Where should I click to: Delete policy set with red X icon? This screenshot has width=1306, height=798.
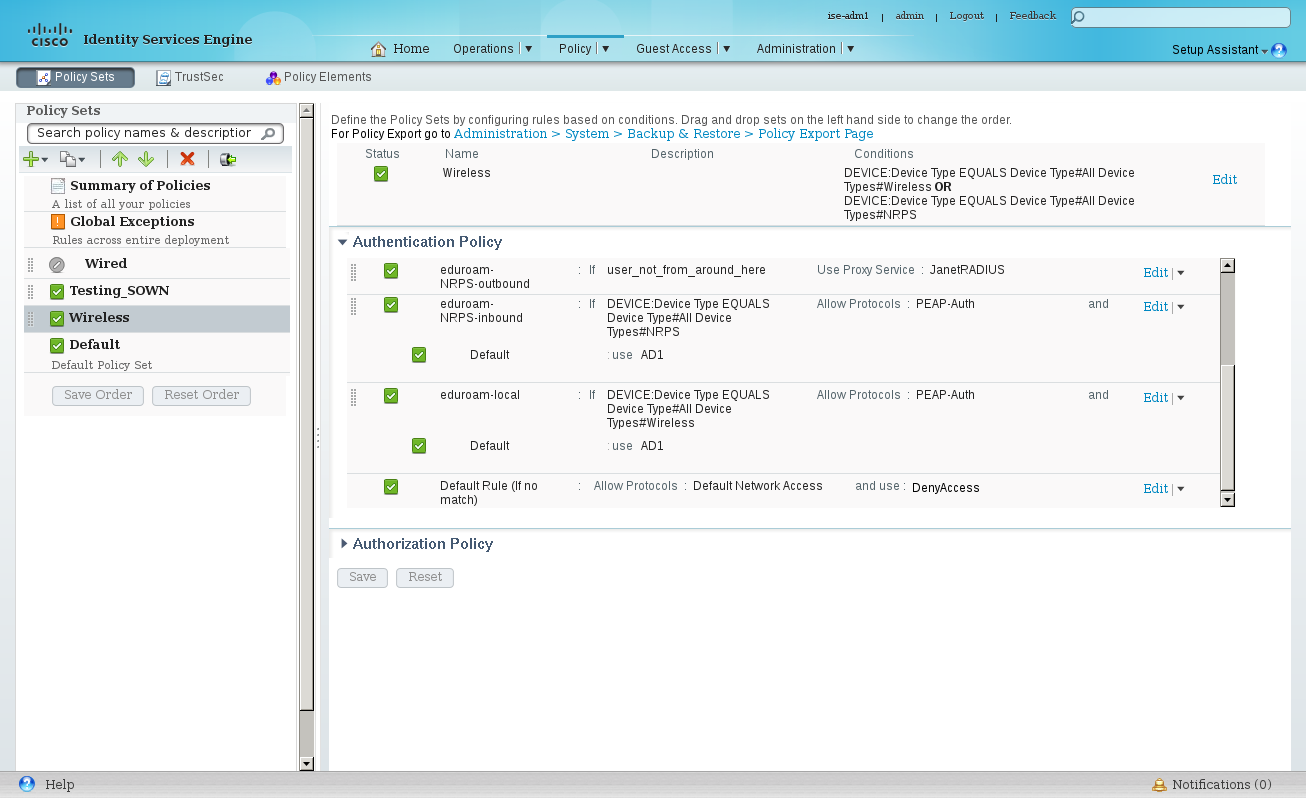pyautogui.click(x=187, y=159)
